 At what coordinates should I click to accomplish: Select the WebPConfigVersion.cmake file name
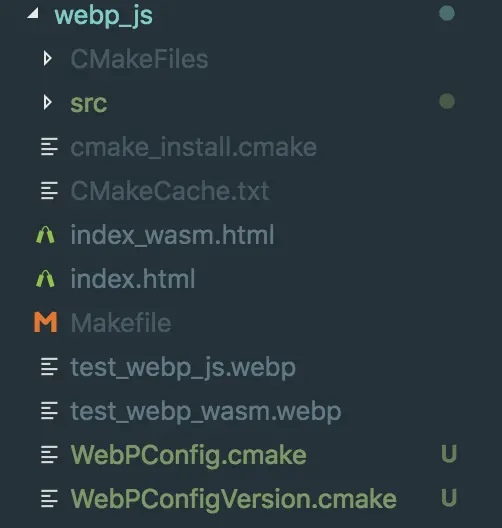point(233,500)
